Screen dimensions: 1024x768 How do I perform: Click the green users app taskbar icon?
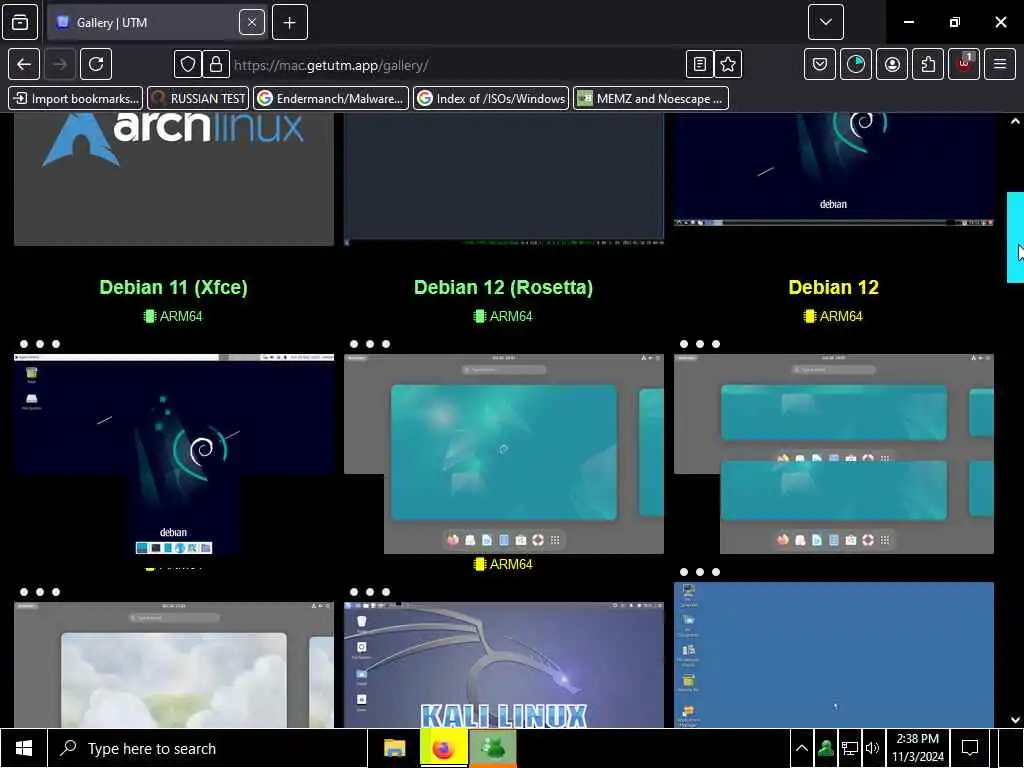pos(493,748)
